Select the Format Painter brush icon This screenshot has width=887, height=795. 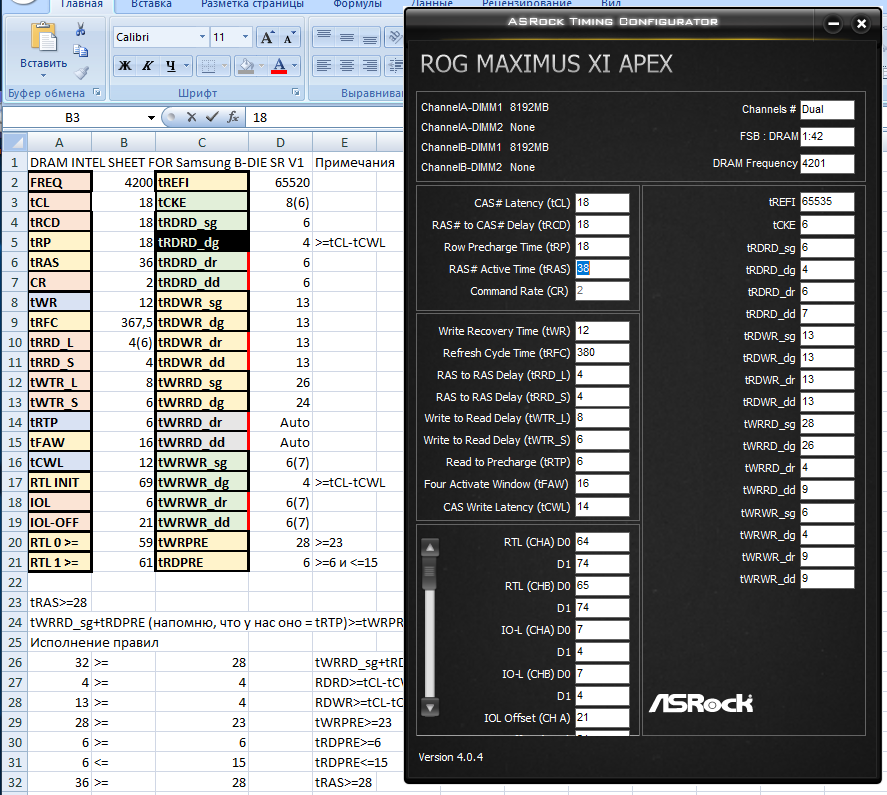[81, 72]
